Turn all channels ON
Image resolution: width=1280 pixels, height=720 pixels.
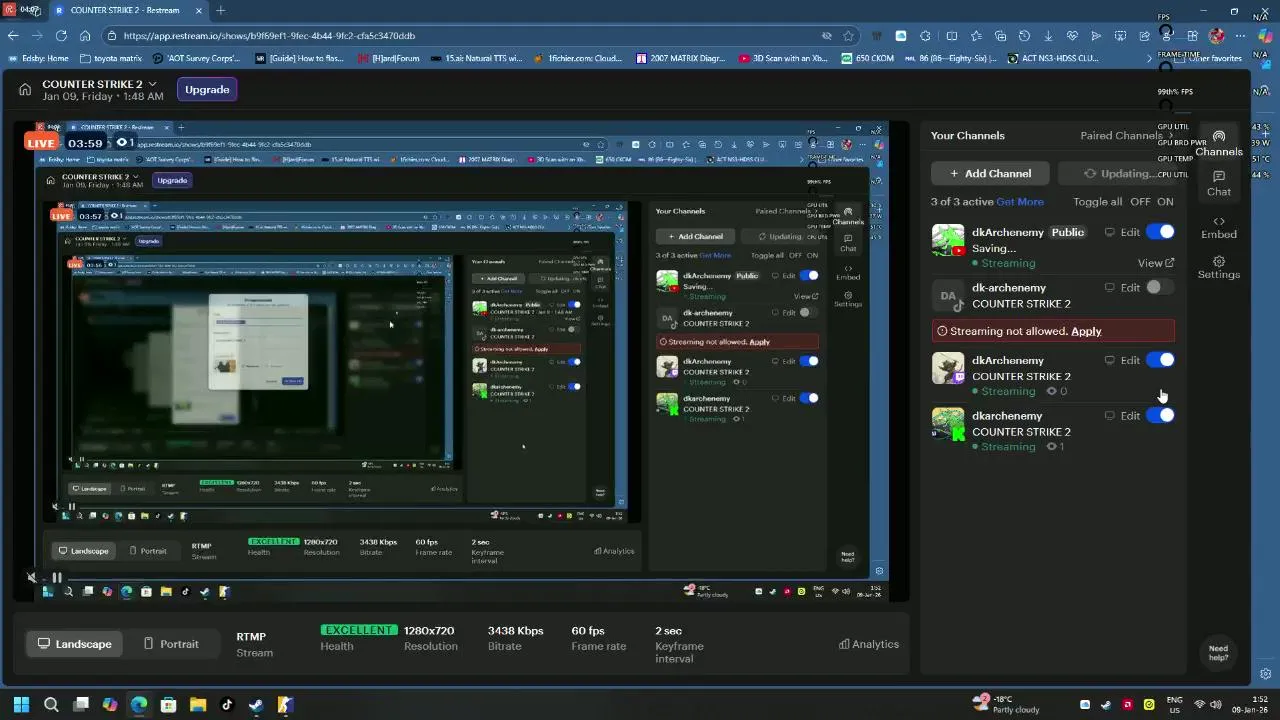pos(1165,202)
